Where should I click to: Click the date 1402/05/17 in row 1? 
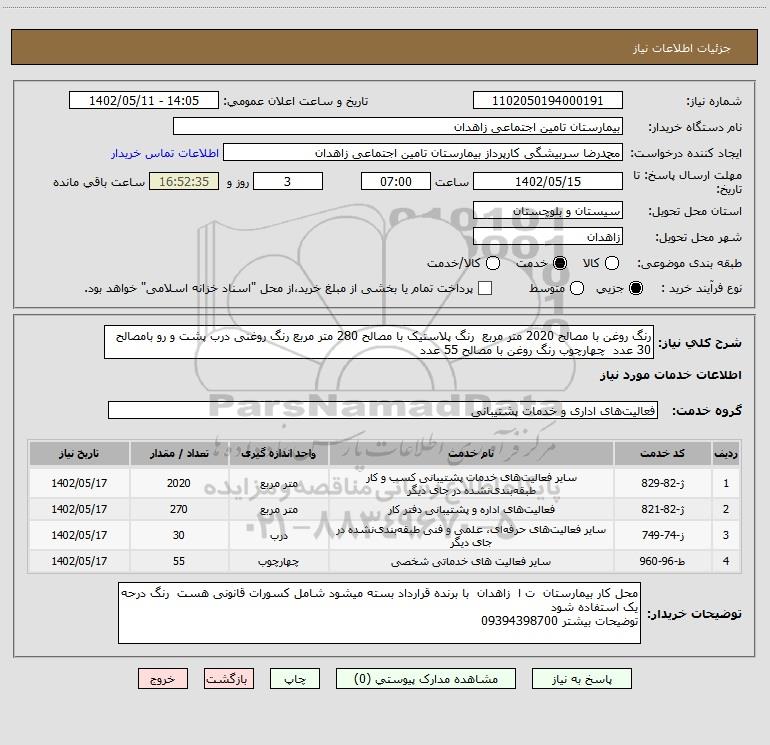pos(79,483)
